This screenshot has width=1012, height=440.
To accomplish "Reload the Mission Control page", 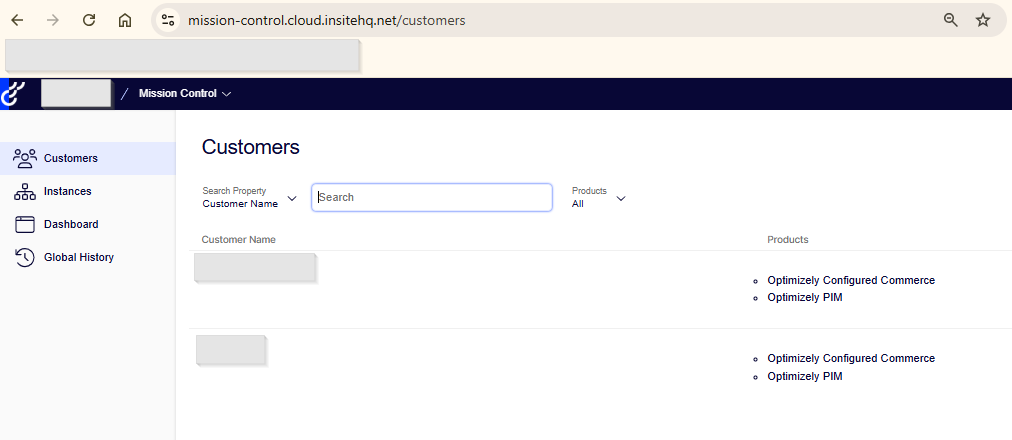I will [89, 20].
